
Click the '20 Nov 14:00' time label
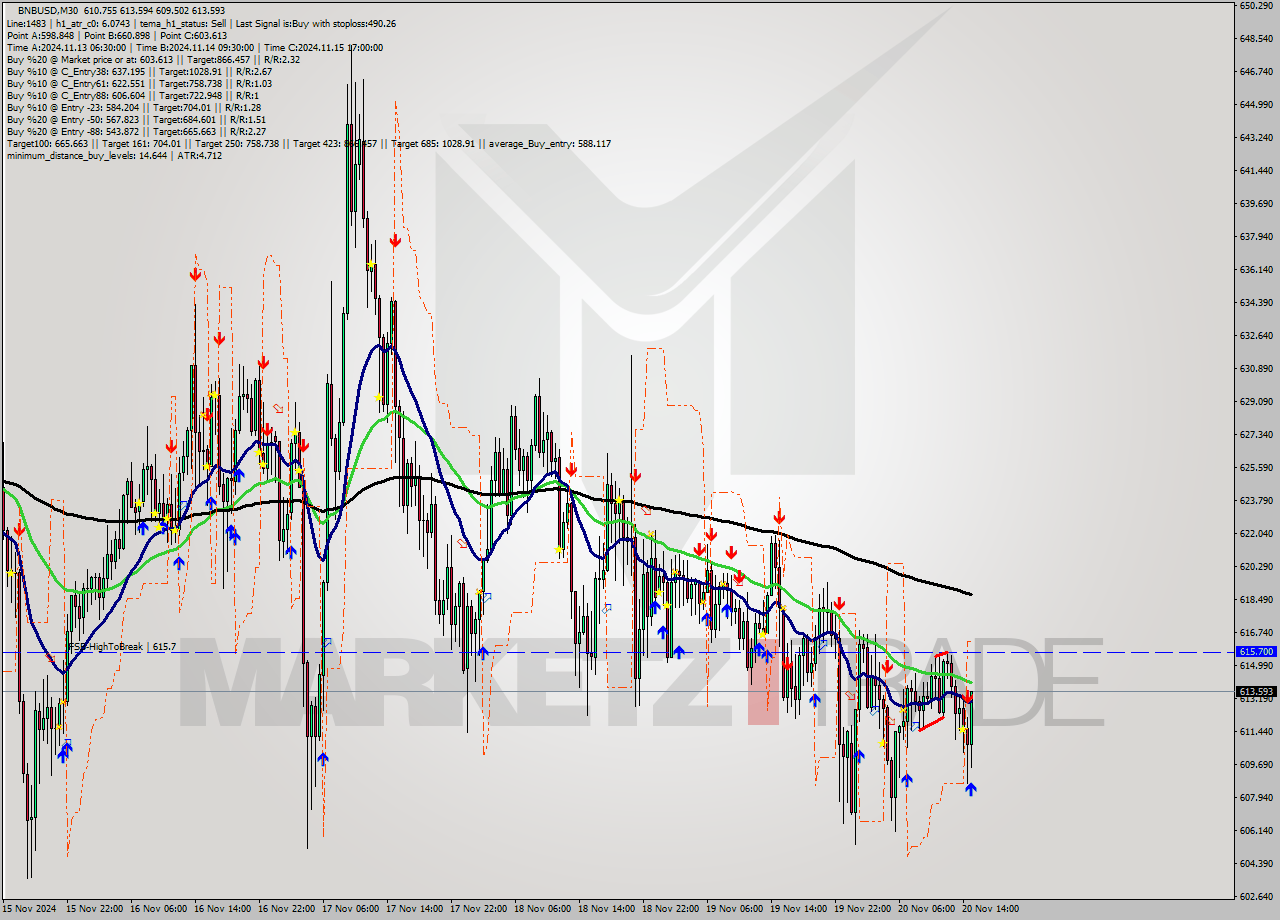coord(991,909)
